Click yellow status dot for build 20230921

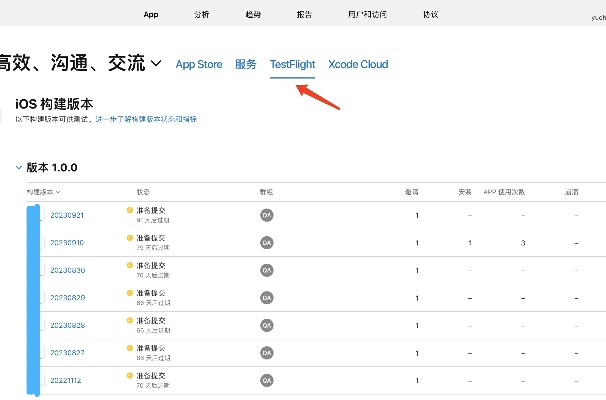click(x=130, y=210)
